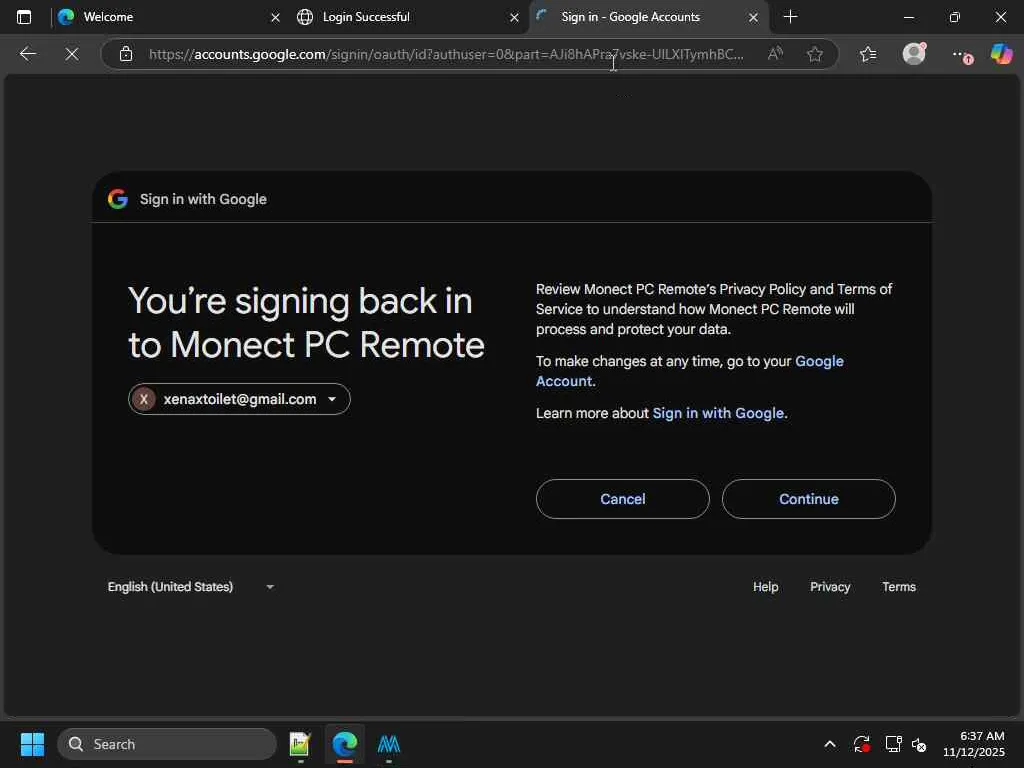Open the Sign in with Google link
The width and height of the screenshot is (1024, 768).
pos(718,413)
